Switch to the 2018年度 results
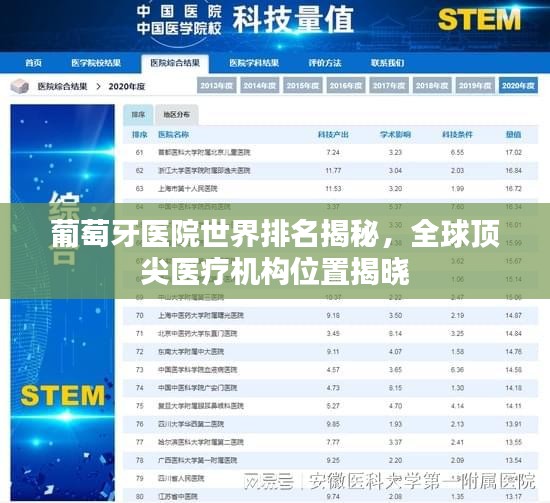550x503 pixels. (x=432, y=86)
